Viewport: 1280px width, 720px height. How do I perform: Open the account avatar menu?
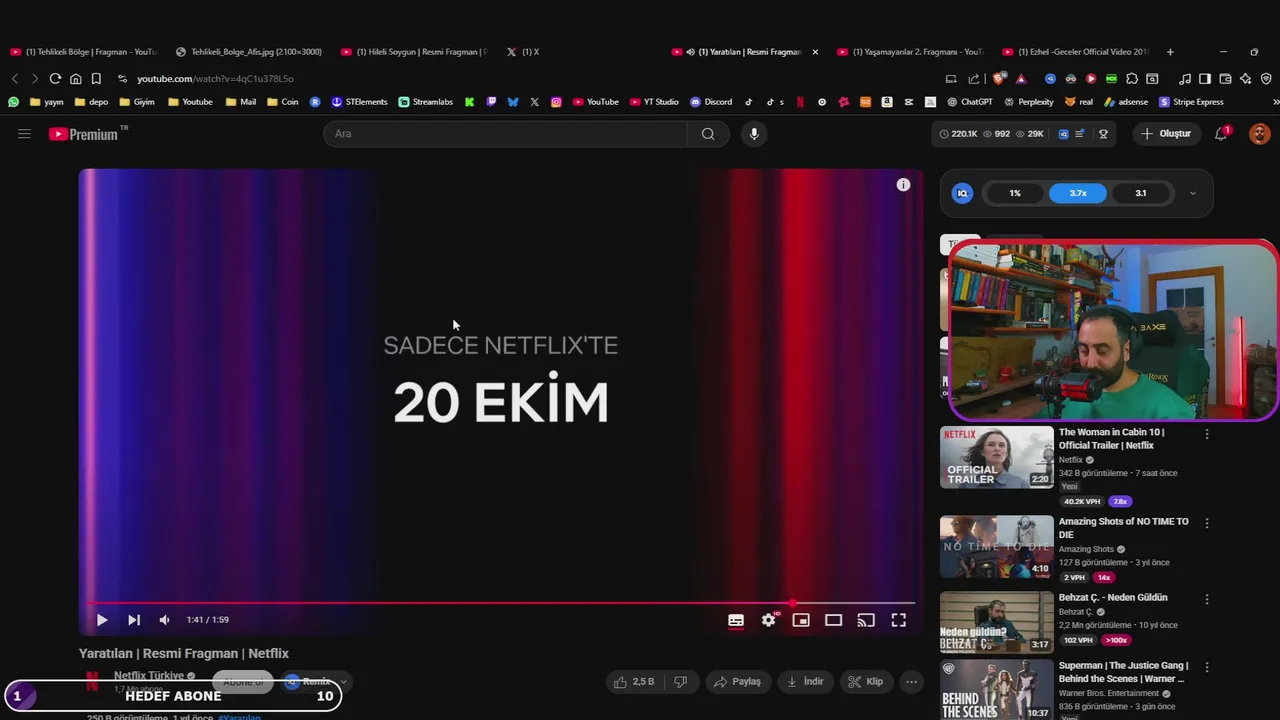point(1259,134)
